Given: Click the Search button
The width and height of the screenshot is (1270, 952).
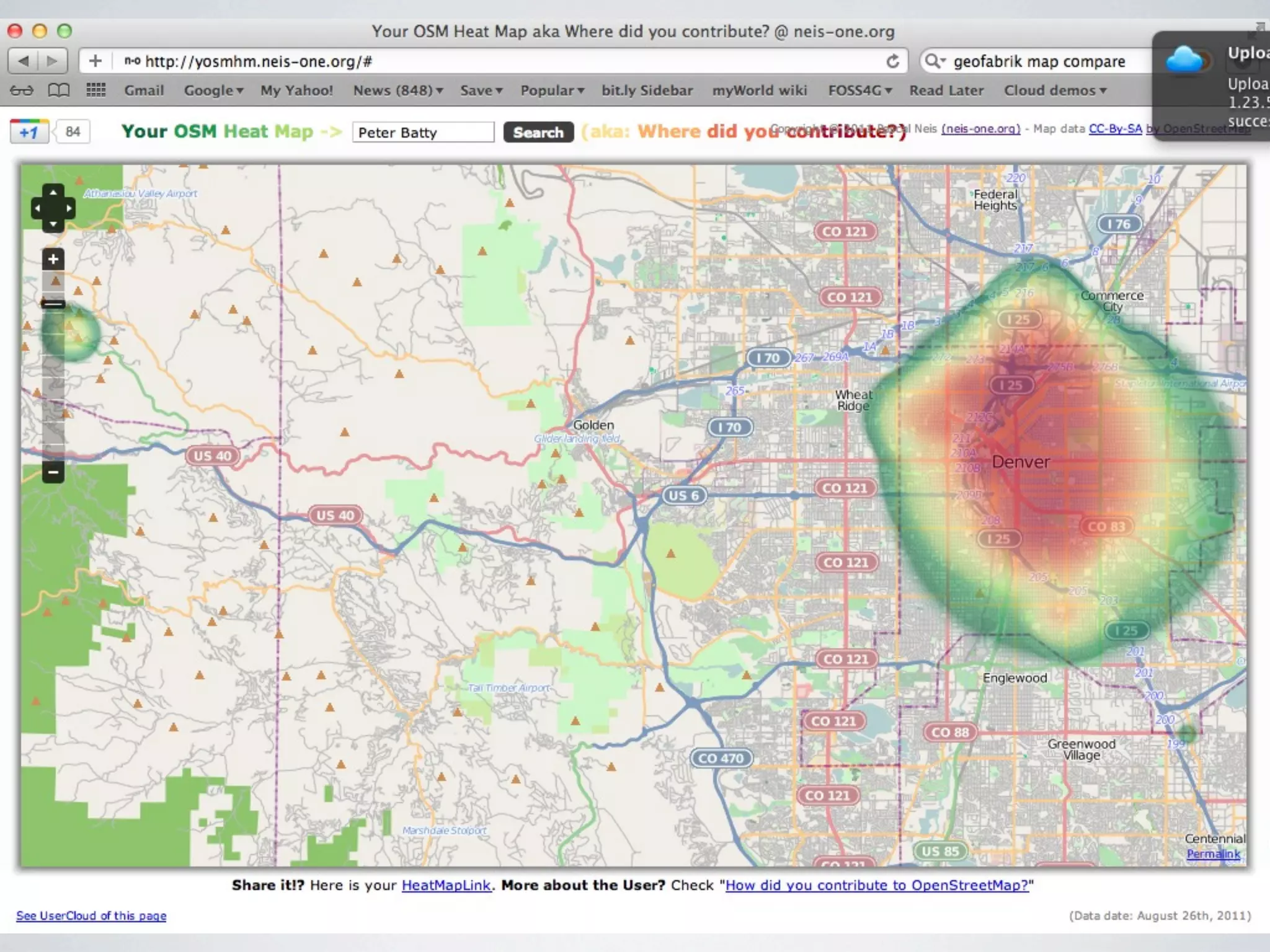Looking at the screenshot, I should point(538,132).
